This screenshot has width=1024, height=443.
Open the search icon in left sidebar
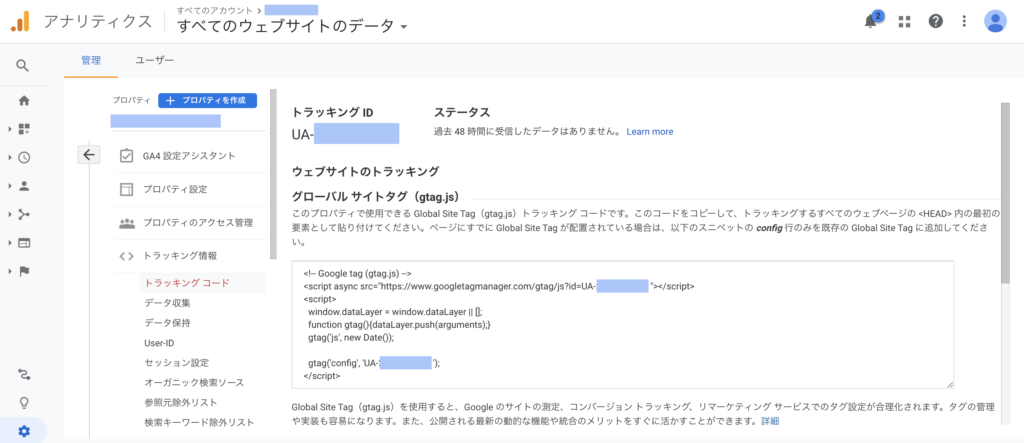(x=23, y=65)
